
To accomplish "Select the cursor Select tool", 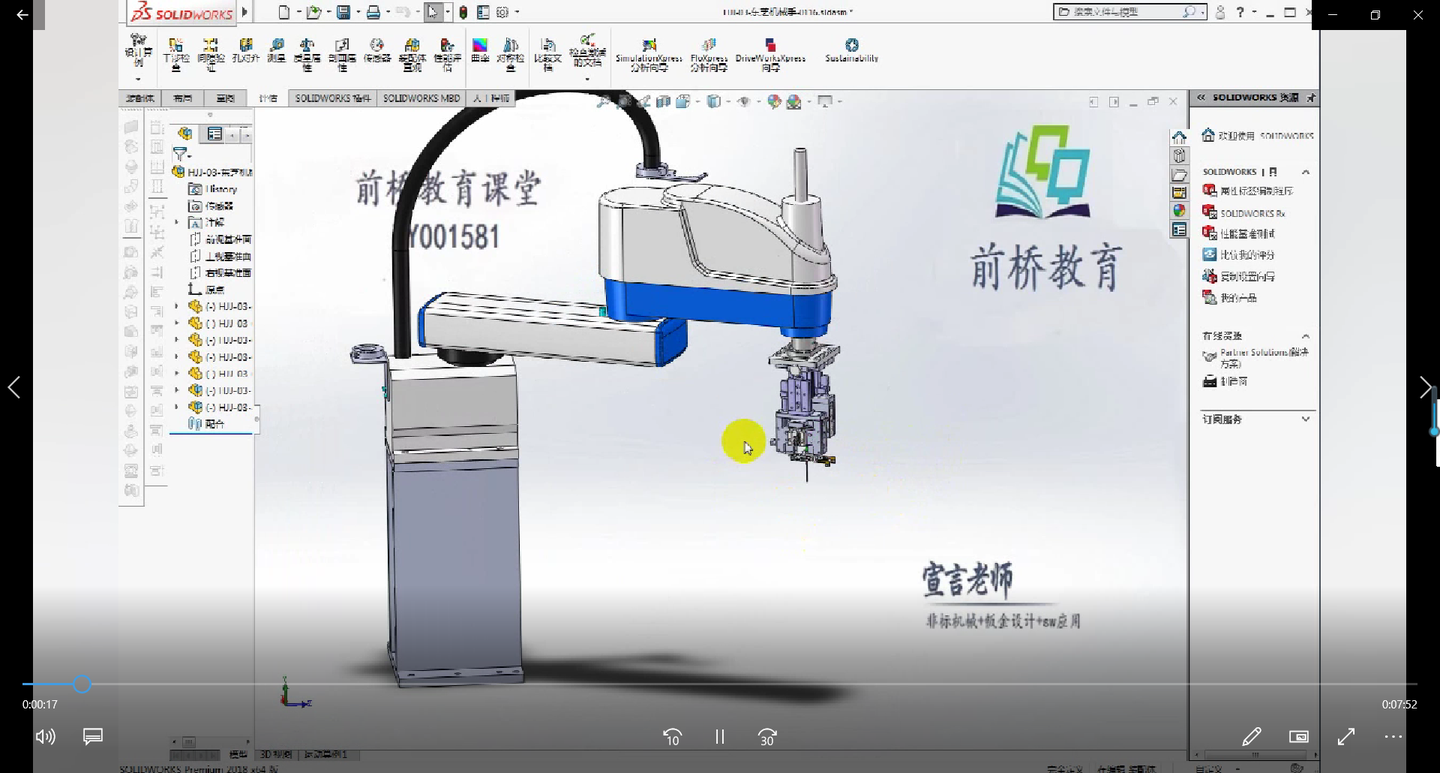I will point(432,12).
